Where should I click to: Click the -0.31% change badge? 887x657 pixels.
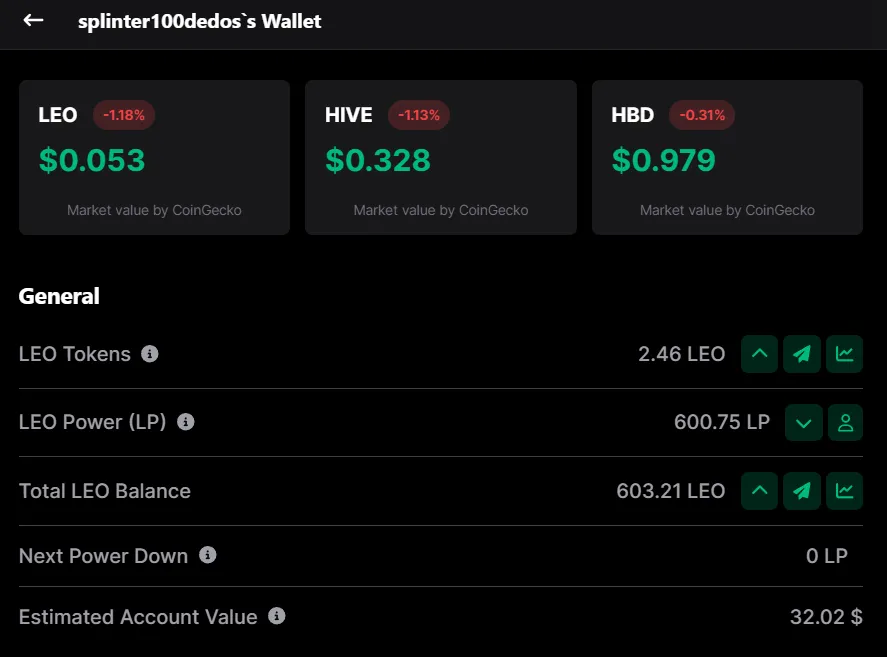(x=702, y=115)
